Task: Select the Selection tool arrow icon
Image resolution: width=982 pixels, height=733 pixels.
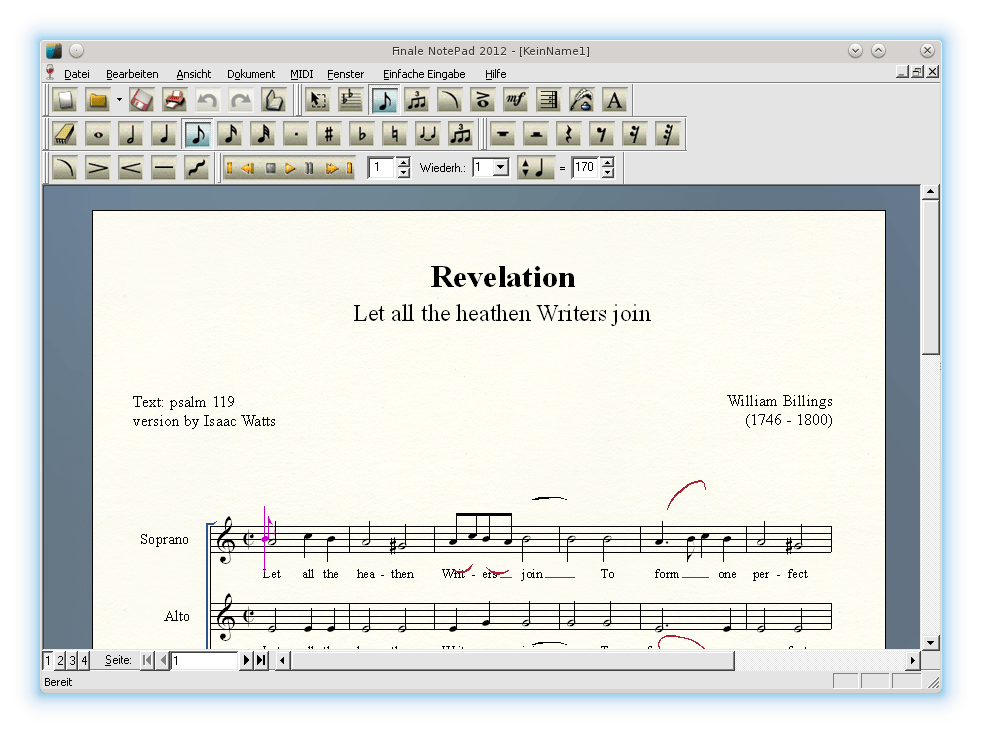Action: (319, 100)
